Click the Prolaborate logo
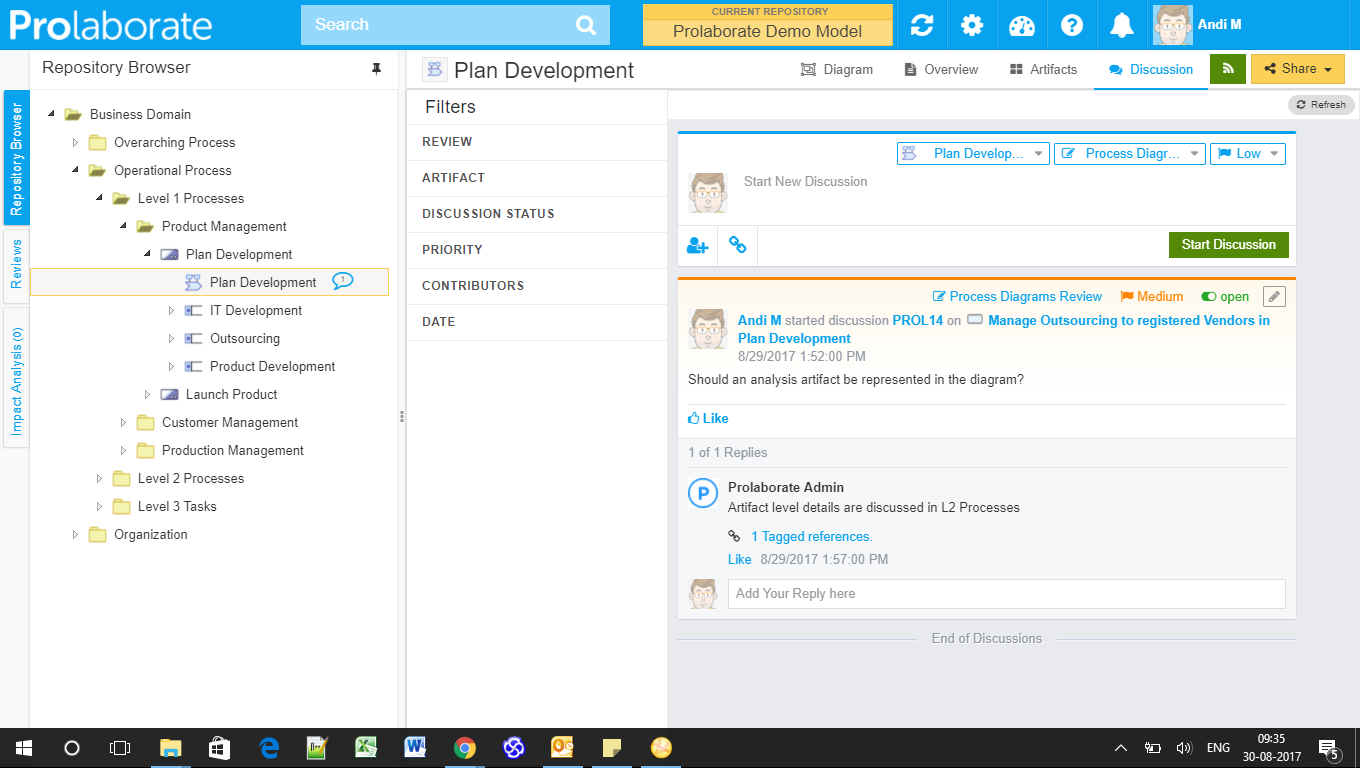1360x768 pixels. coord(111,25)
